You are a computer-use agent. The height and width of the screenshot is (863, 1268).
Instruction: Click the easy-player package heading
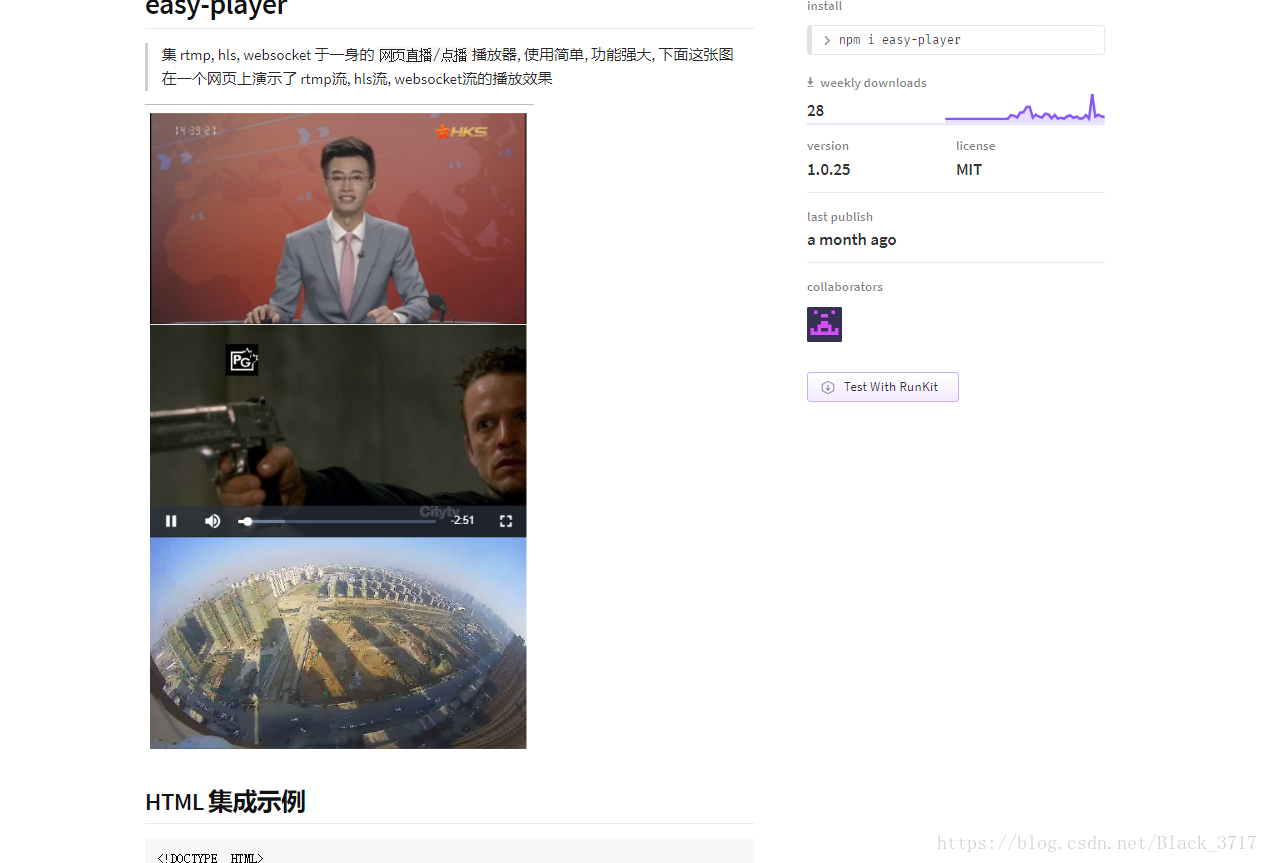(216, 8)
